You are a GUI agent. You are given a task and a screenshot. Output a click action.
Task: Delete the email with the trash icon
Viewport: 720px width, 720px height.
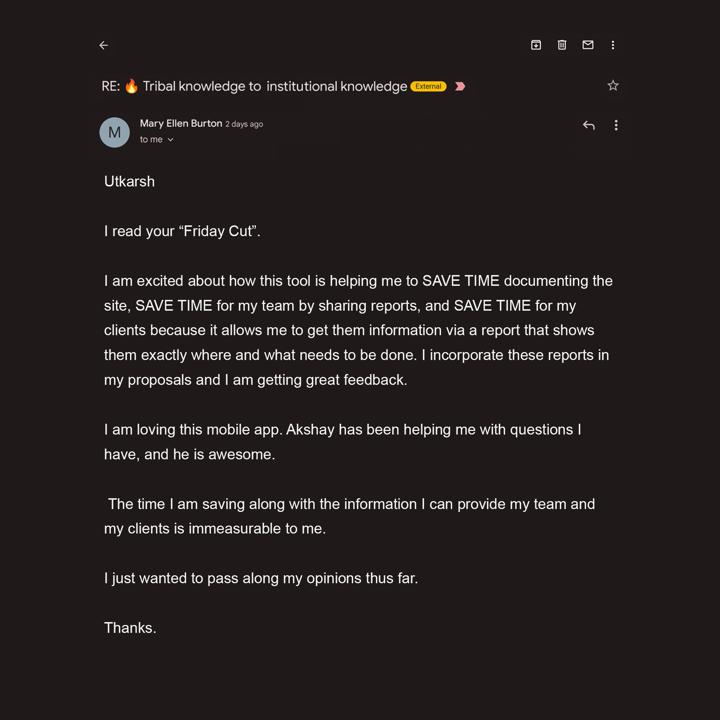pos(562,45)
